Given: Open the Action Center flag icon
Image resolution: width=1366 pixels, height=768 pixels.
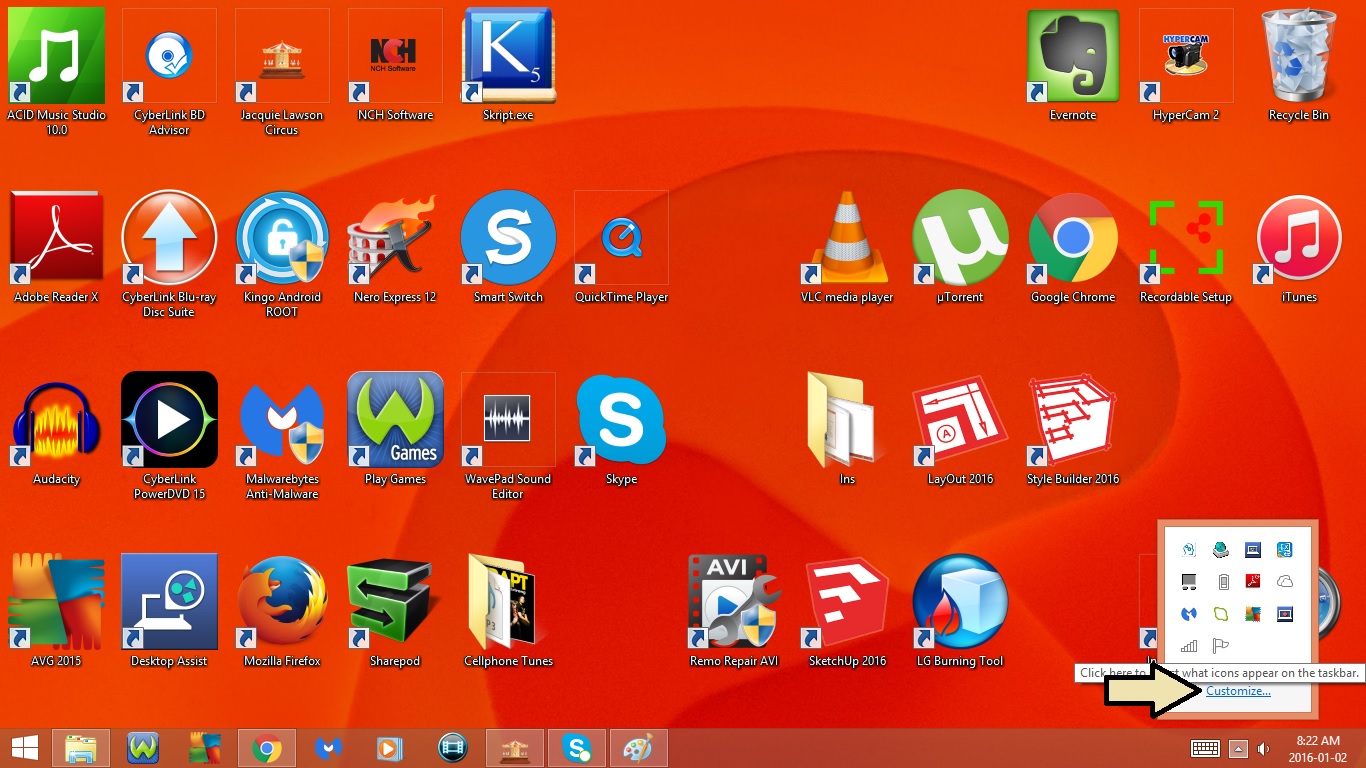Looking at the screenshot, I should [x=1221, y=645].
